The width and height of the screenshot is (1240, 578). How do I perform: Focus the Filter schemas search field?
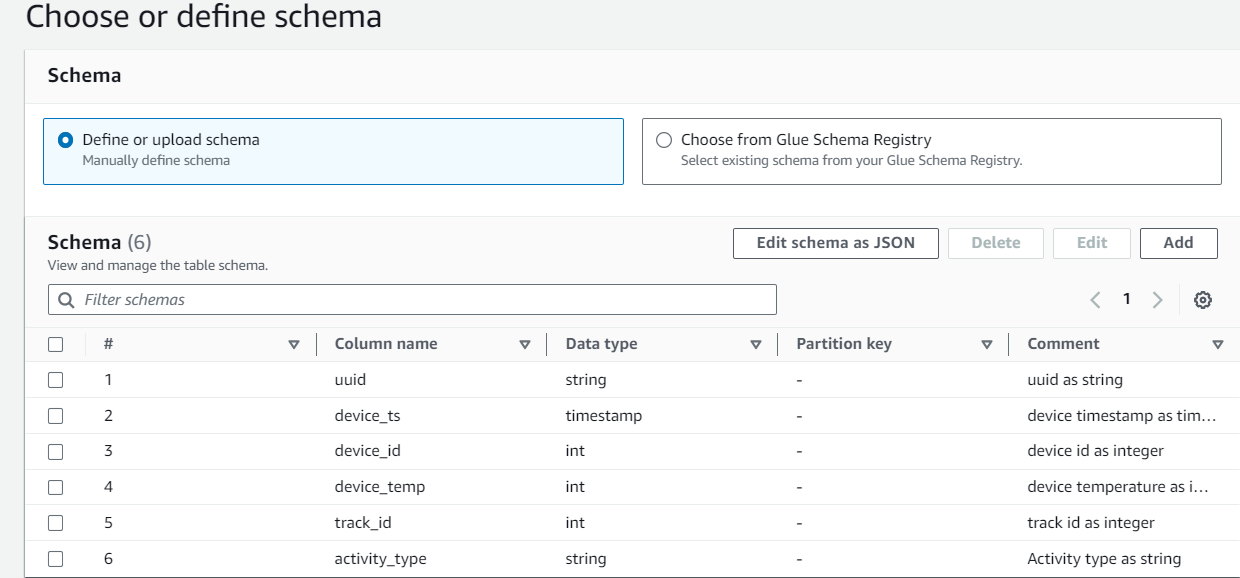(x=420, y=300)
